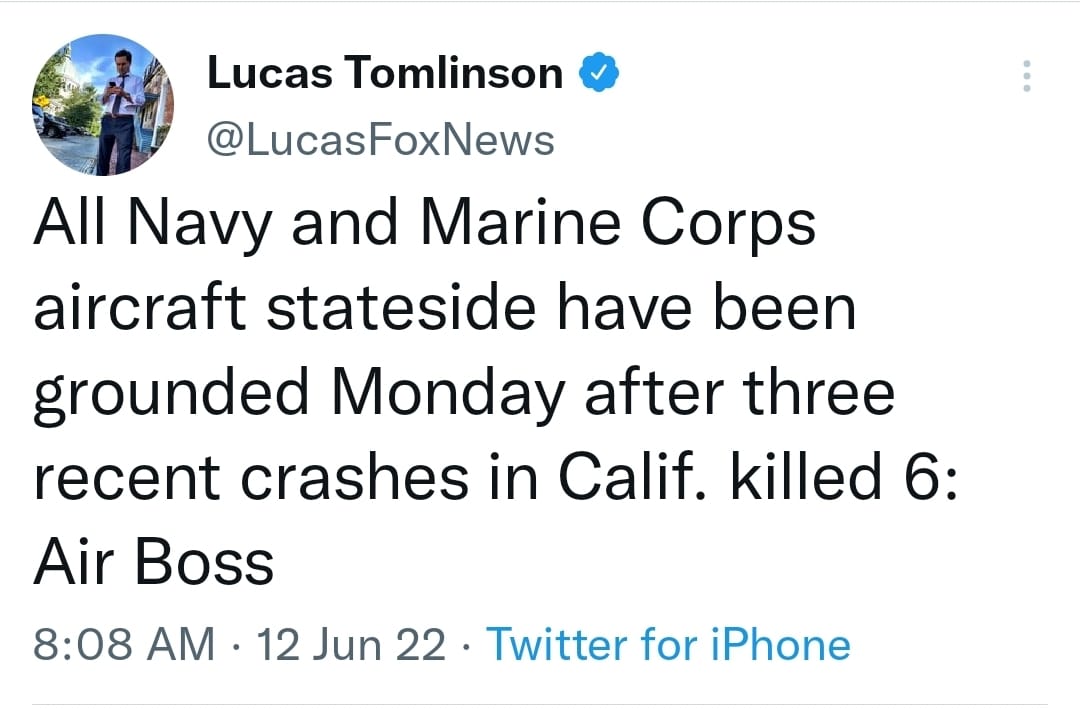Click Marine Corps in the tweet text
This screenshot has height=709, width=1080.
point(617,224)
